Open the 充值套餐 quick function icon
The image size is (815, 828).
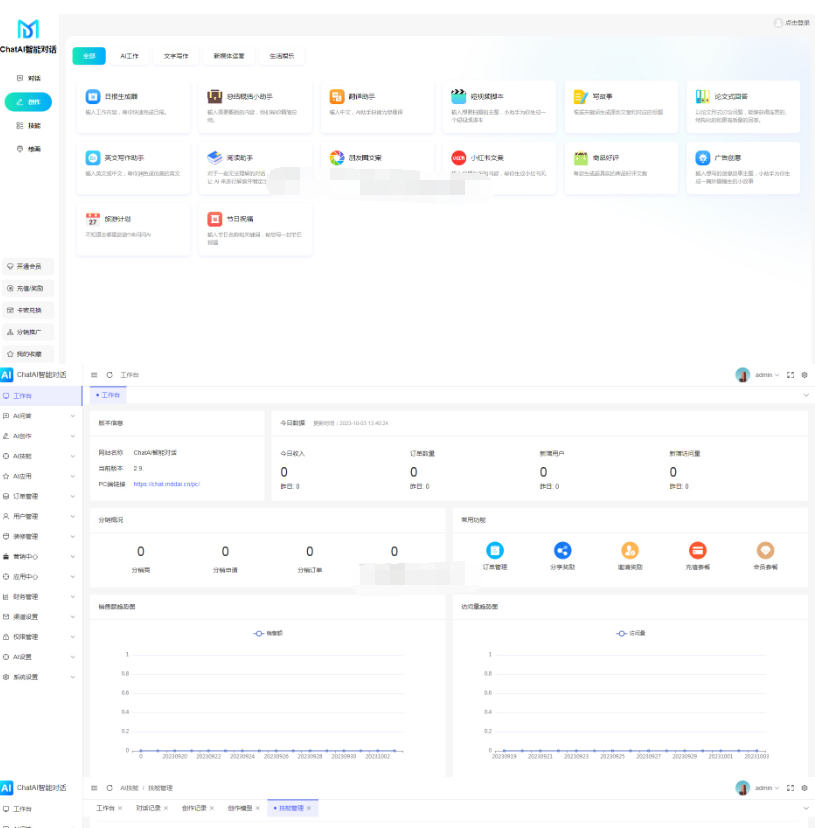(697, 549)
